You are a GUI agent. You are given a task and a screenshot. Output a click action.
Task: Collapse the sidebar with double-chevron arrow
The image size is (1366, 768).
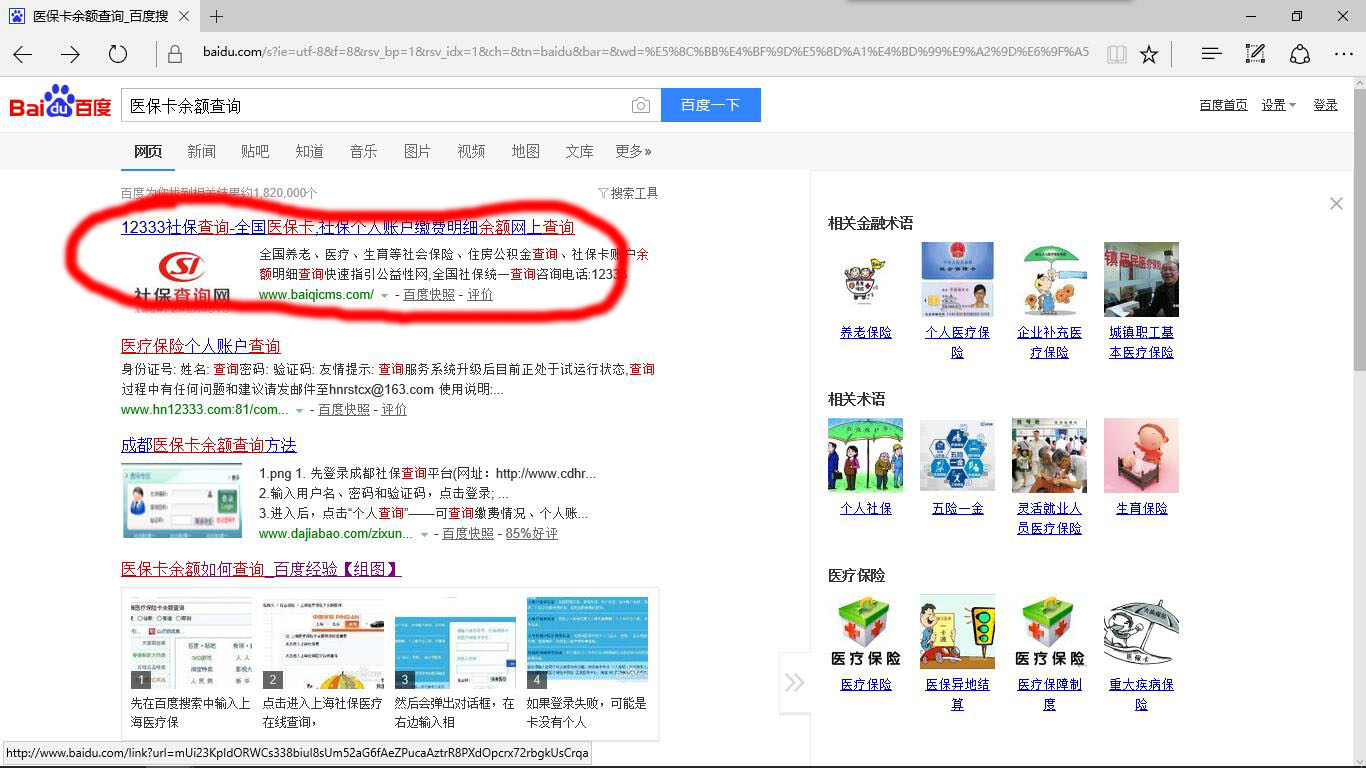point(795,682)
